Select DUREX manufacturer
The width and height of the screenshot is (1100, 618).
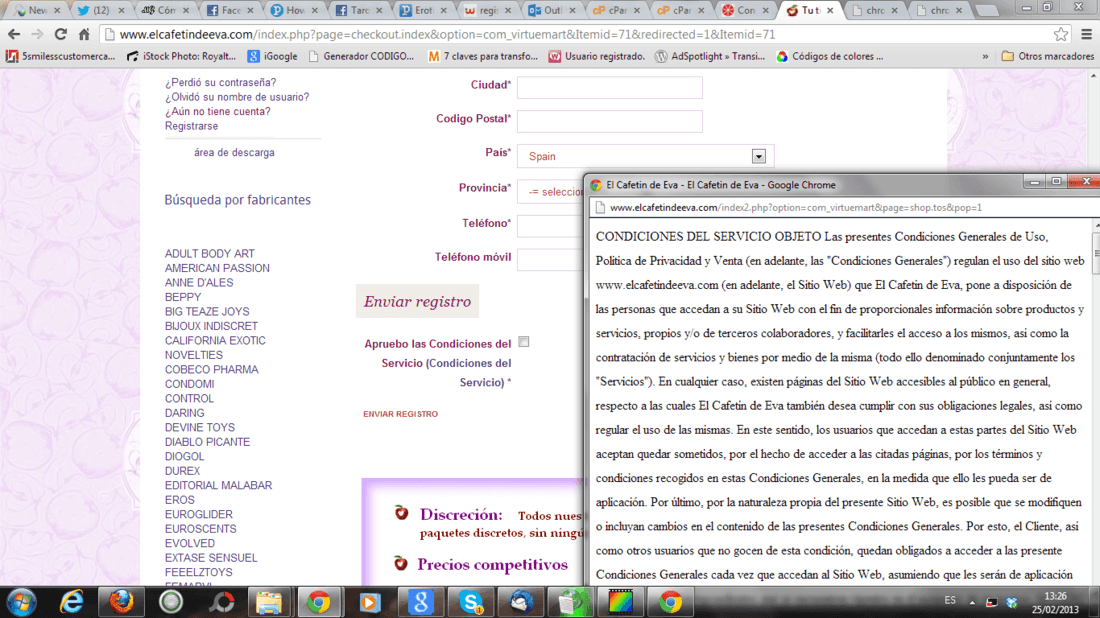pos(182,471)
